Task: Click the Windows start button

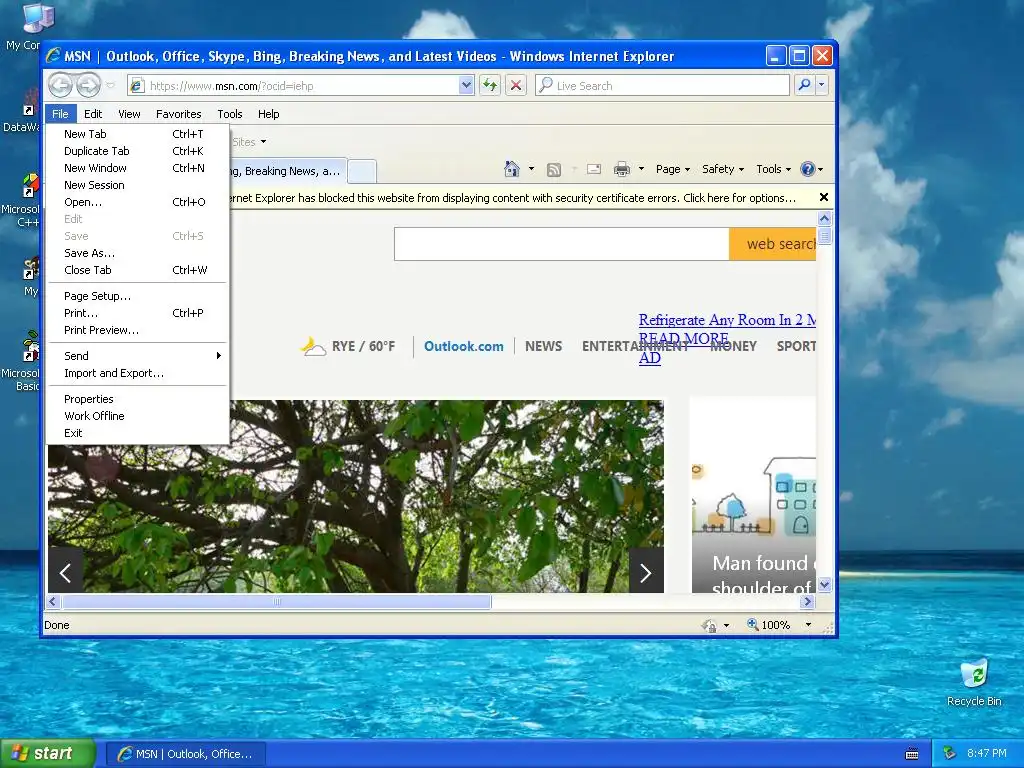Action: 47,754
